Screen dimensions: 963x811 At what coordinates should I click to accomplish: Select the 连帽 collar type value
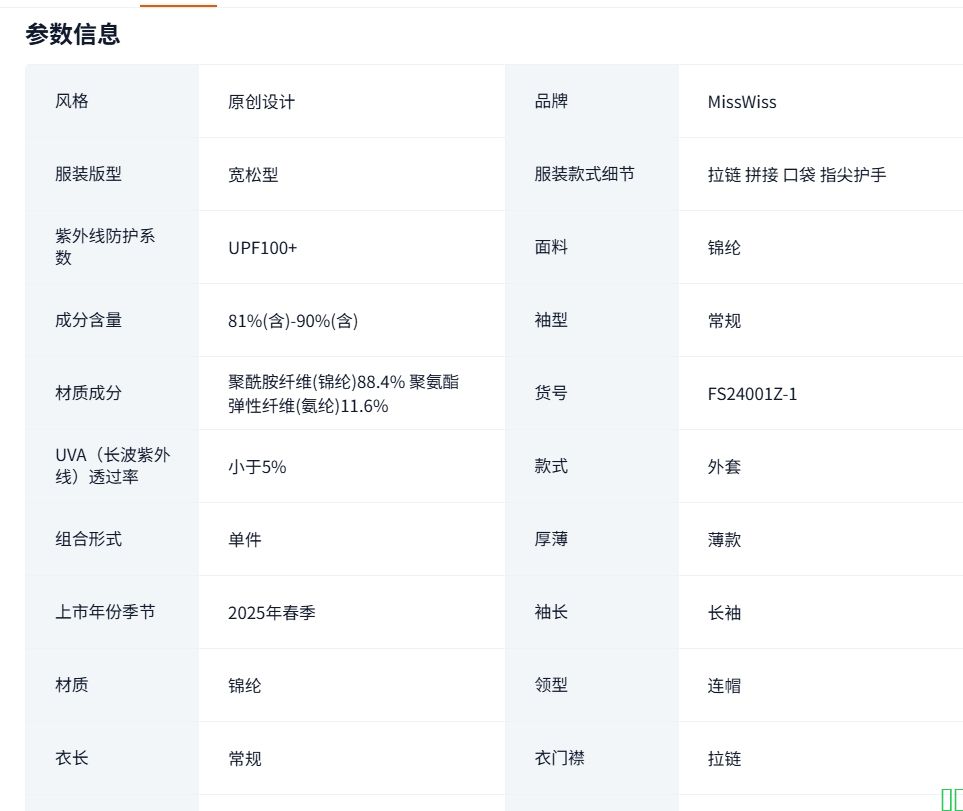pos(724,686)
